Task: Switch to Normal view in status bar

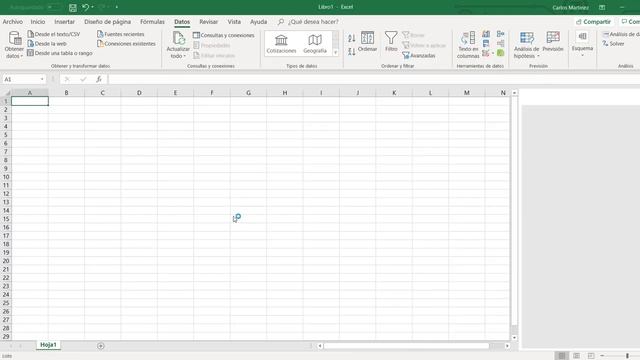Action: (x=562, y=356)
